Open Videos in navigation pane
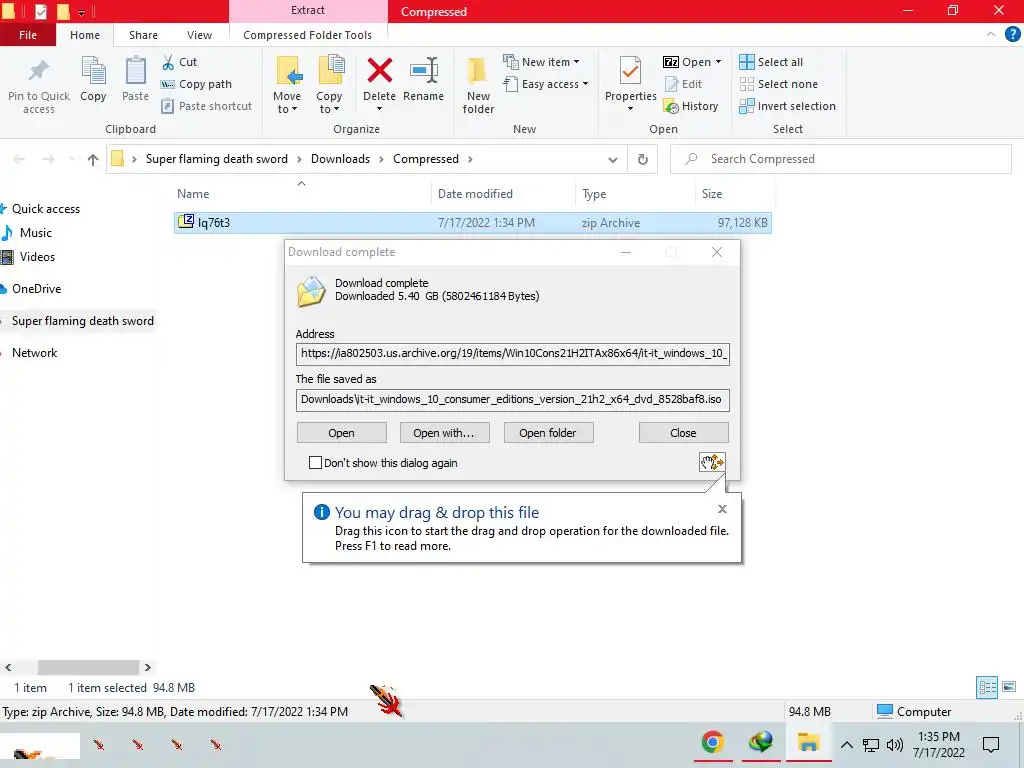 [37, 257]
